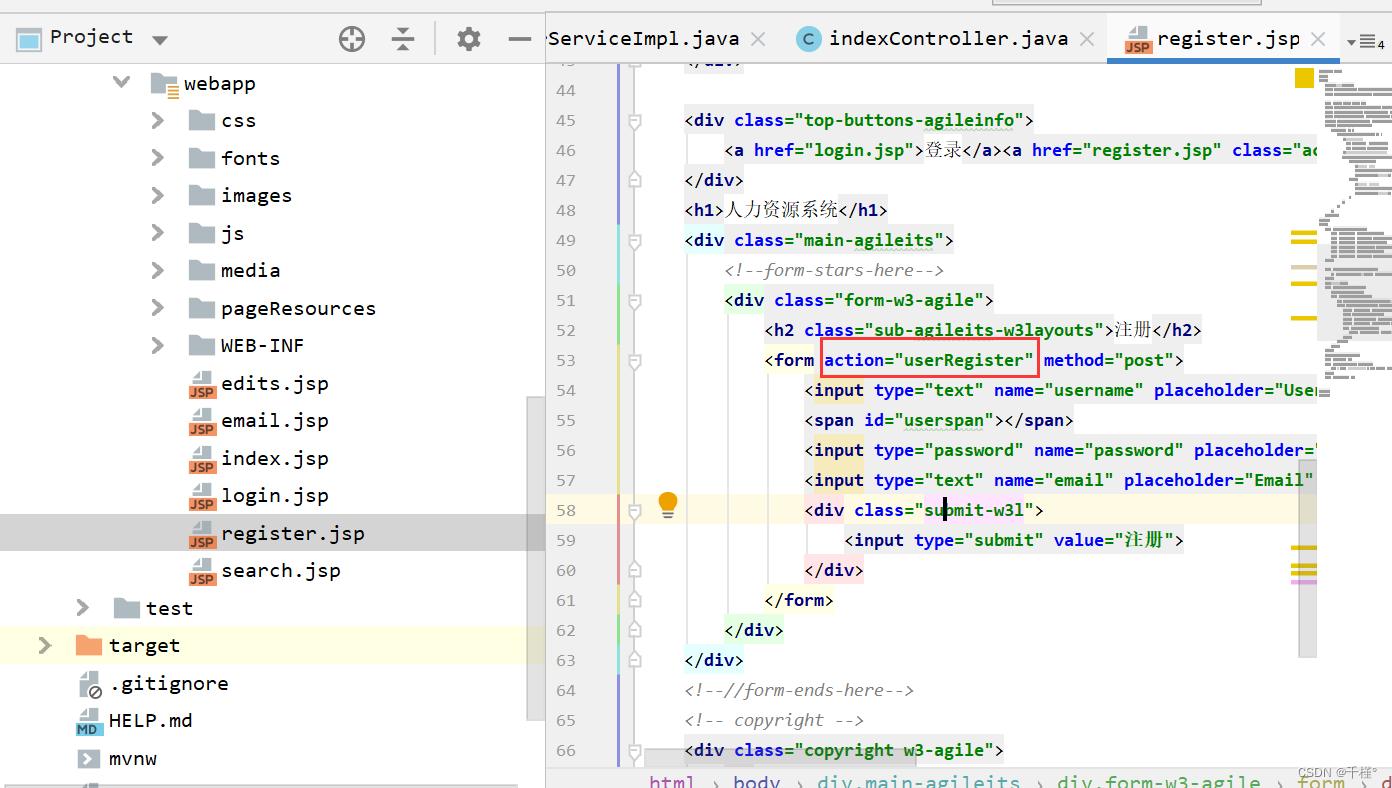Click the collapse all icon in Project toolbar
Screen dimensions: 1392x788
[x=403, y=39]
